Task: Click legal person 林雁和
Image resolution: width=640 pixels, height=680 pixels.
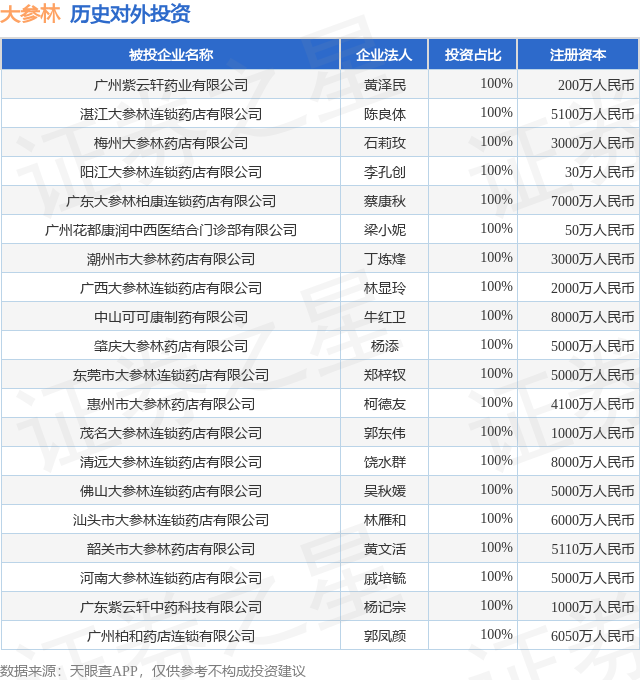Action: (x=385, y=520)
